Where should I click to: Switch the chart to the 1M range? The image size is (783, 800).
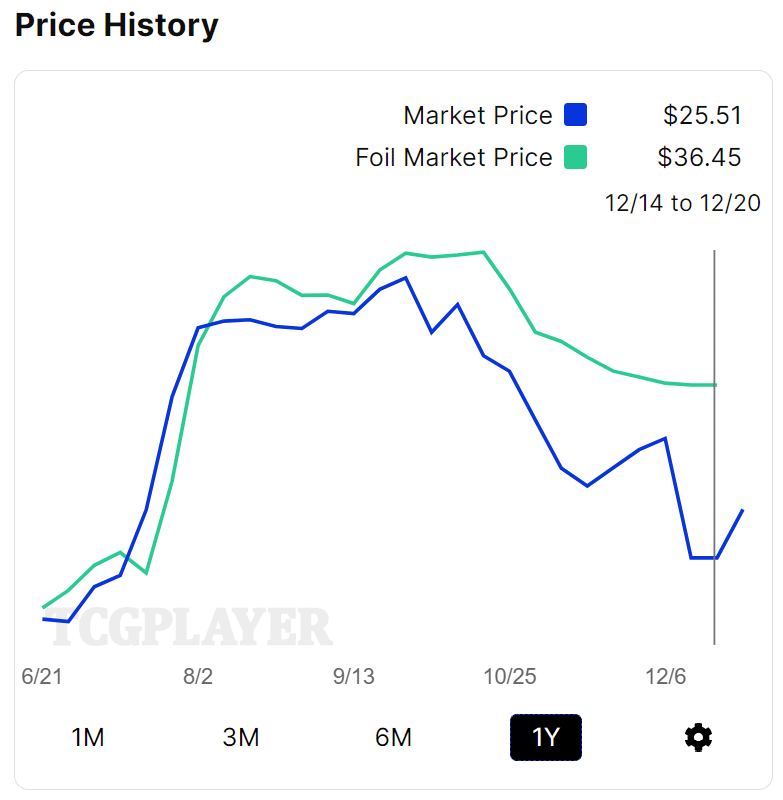[88, 738]
